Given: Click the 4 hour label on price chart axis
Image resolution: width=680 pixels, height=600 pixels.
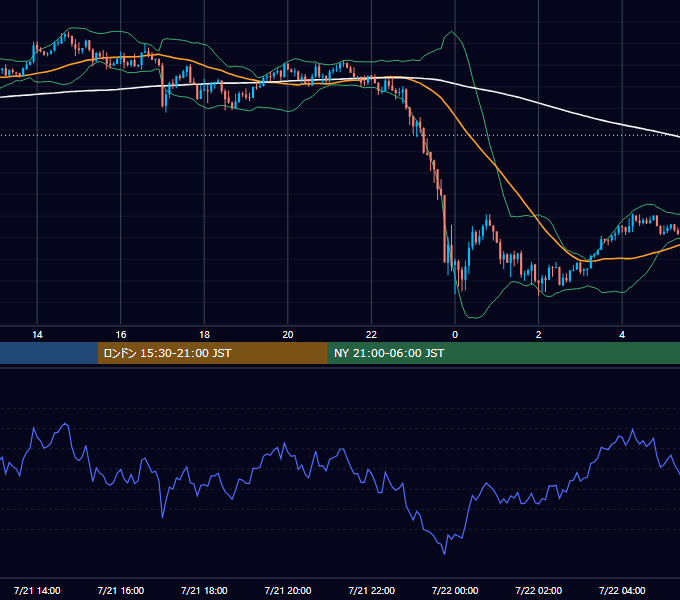Looking at the screenshot, I should point(622,335).
